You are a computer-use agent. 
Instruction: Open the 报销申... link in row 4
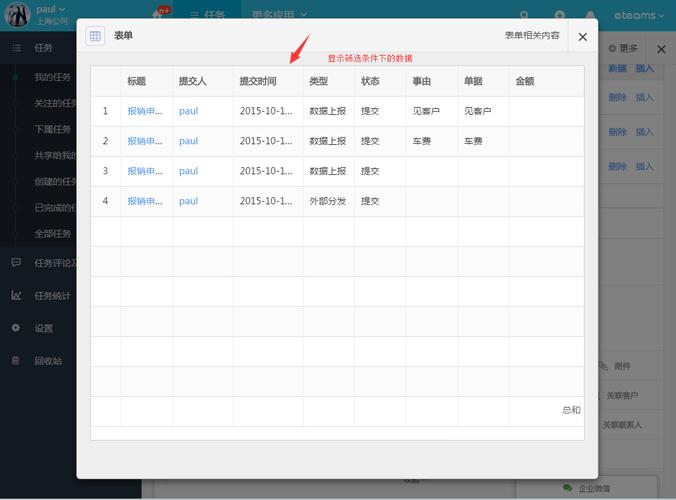(x=145, y=201)
